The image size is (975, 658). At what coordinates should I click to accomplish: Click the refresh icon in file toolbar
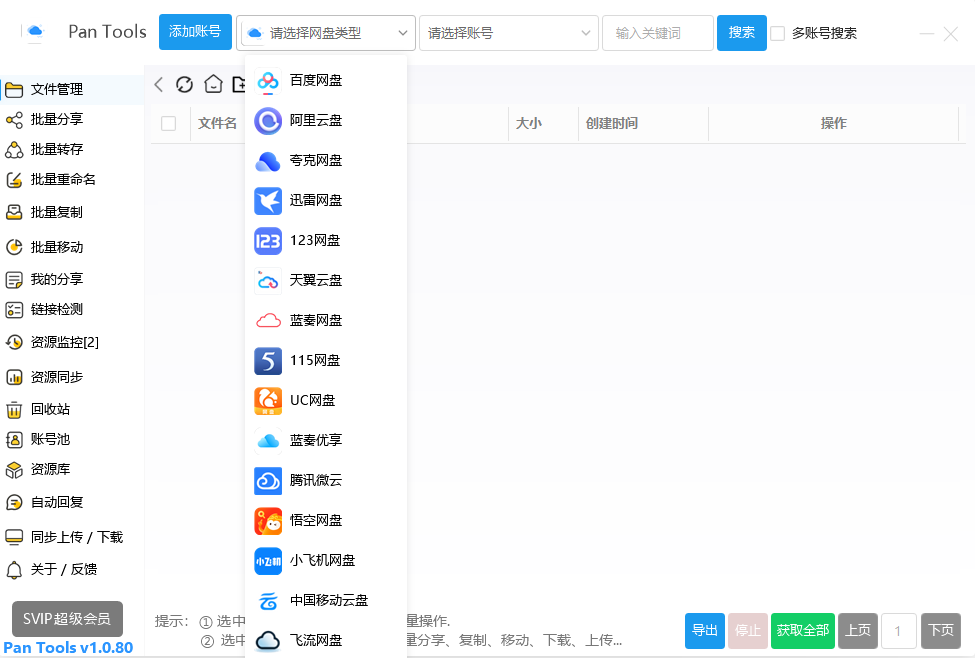coord(184,85)
